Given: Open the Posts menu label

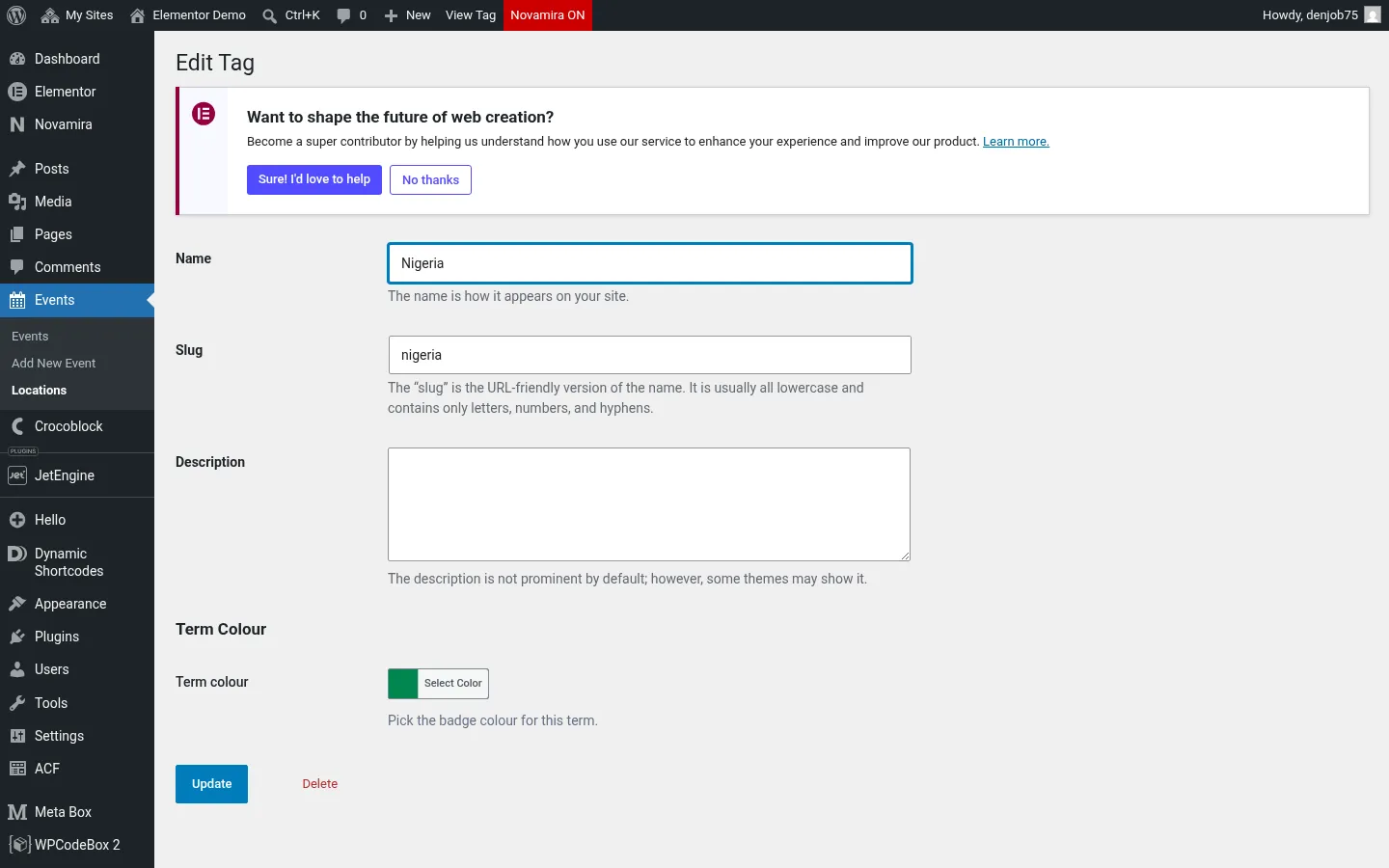Looking at the screenshot, I should [x=52, y=169].
